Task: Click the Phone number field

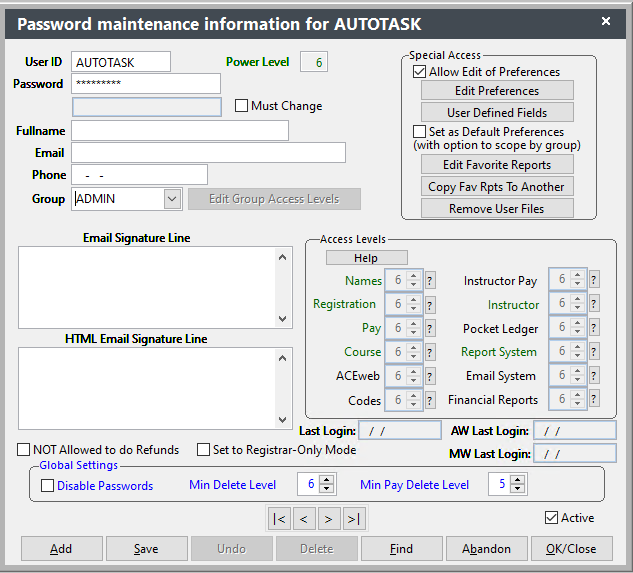Action: click(x=140, y=174)
